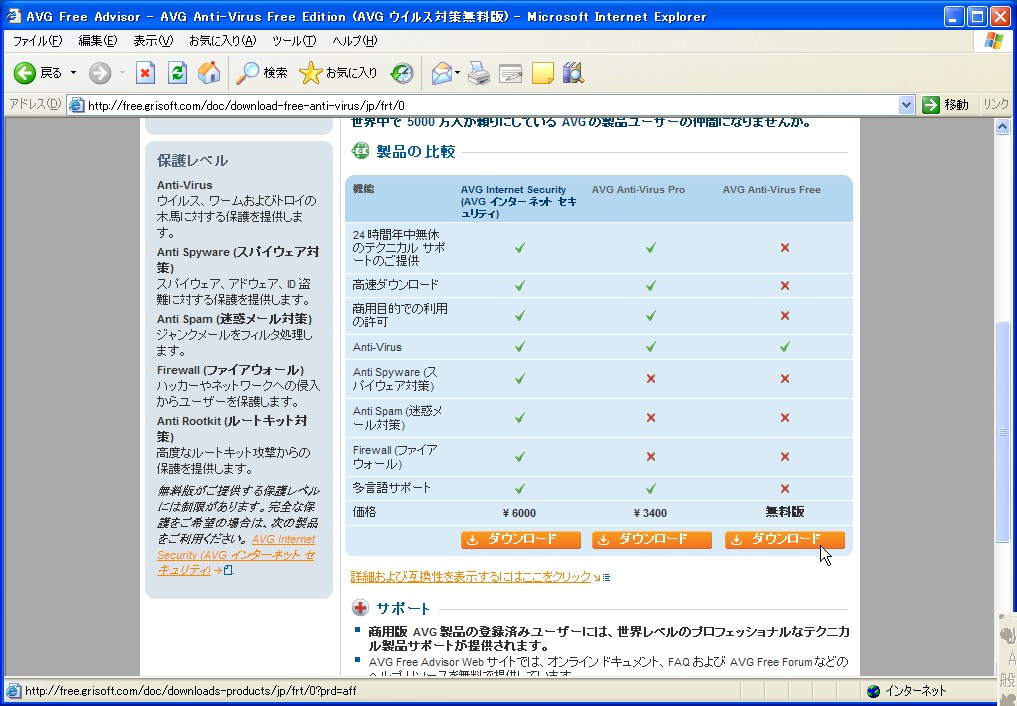Open the ツール(T) menu
Screen dimensions: 1017x706
point(294,41)
